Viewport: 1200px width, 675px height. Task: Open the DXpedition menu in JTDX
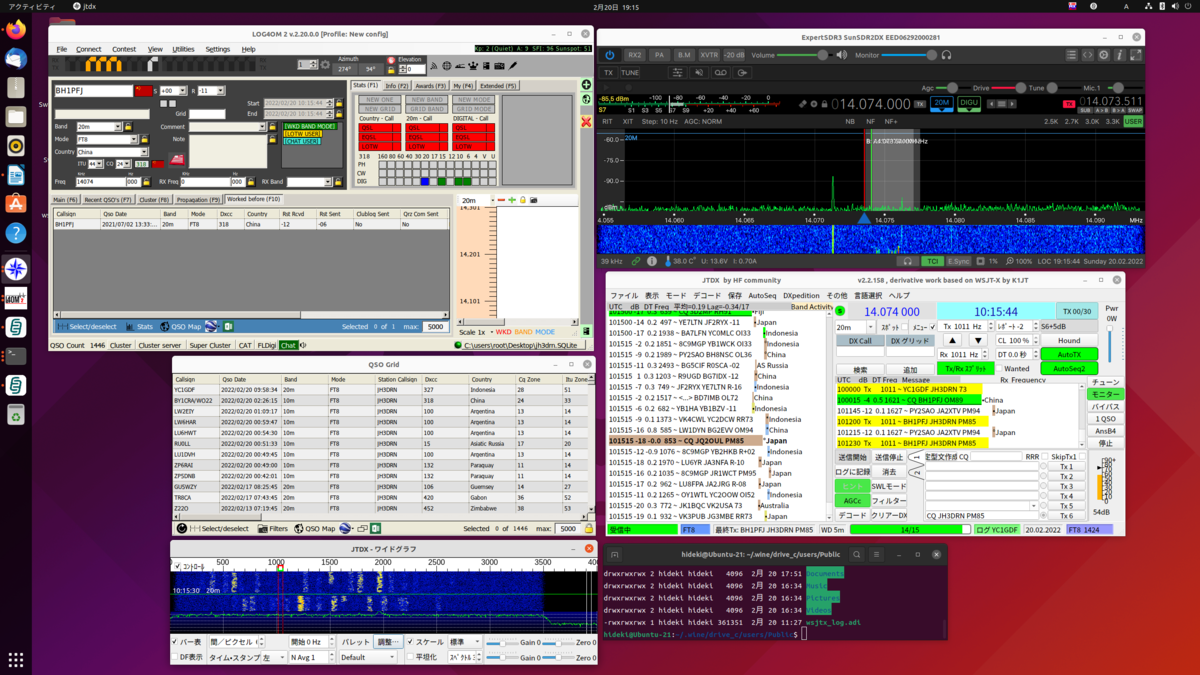point(801,296)
